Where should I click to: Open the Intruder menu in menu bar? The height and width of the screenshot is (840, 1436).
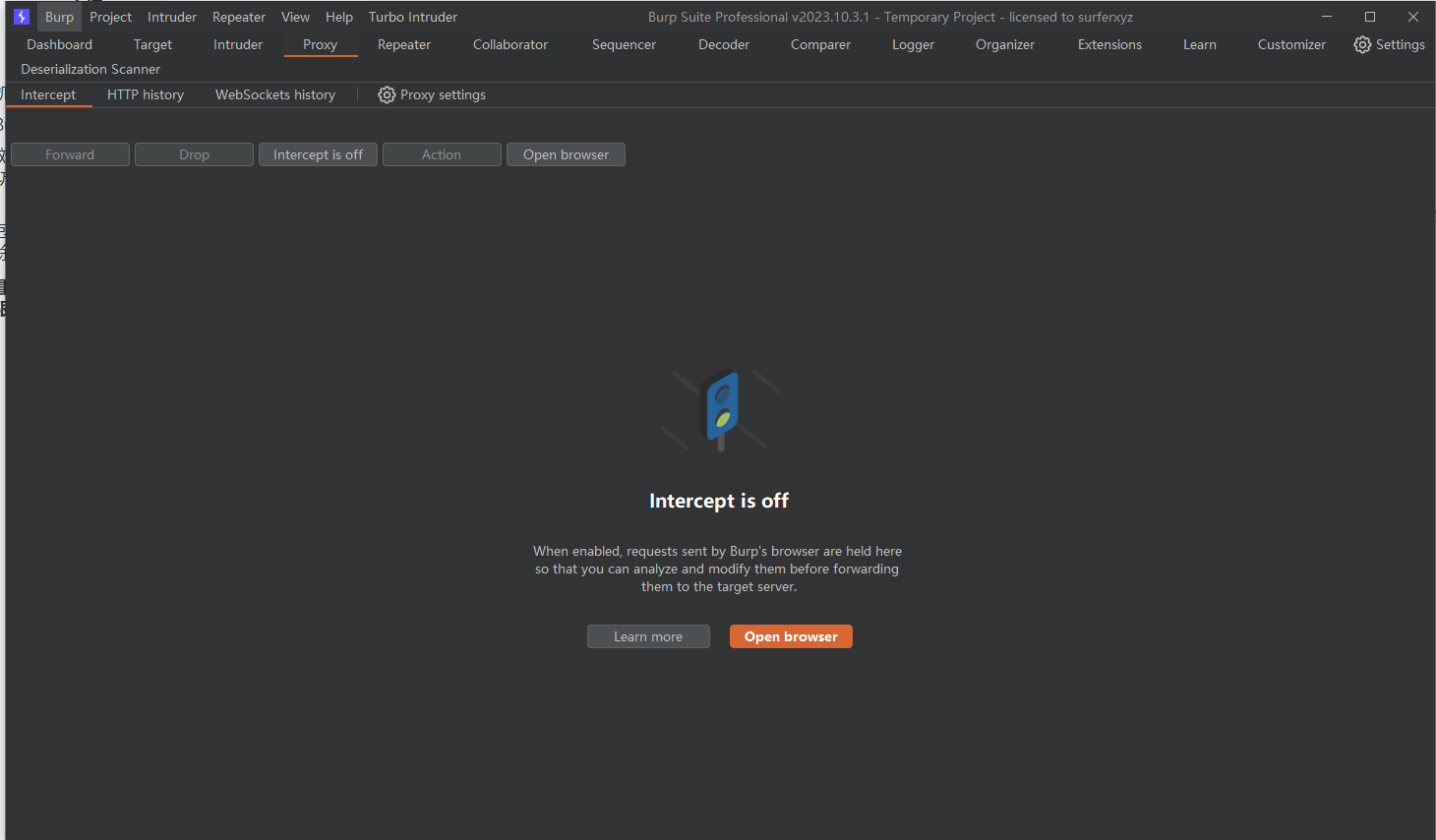(172, 17)
